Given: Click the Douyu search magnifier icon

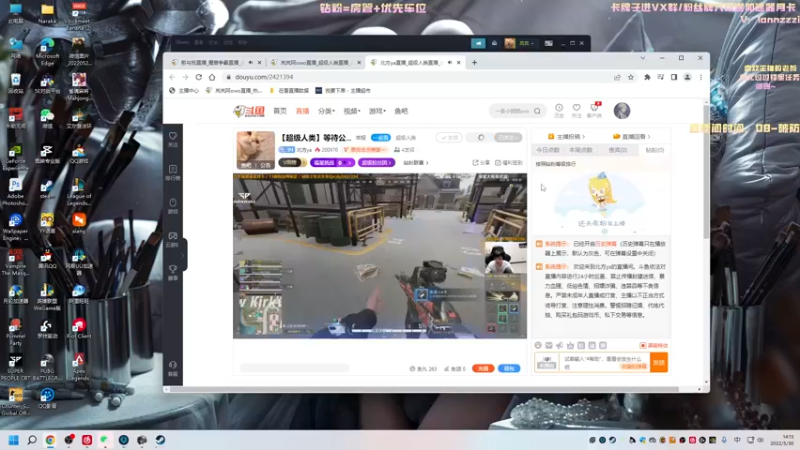Looking at the screenshot, I should click(537, 111).
